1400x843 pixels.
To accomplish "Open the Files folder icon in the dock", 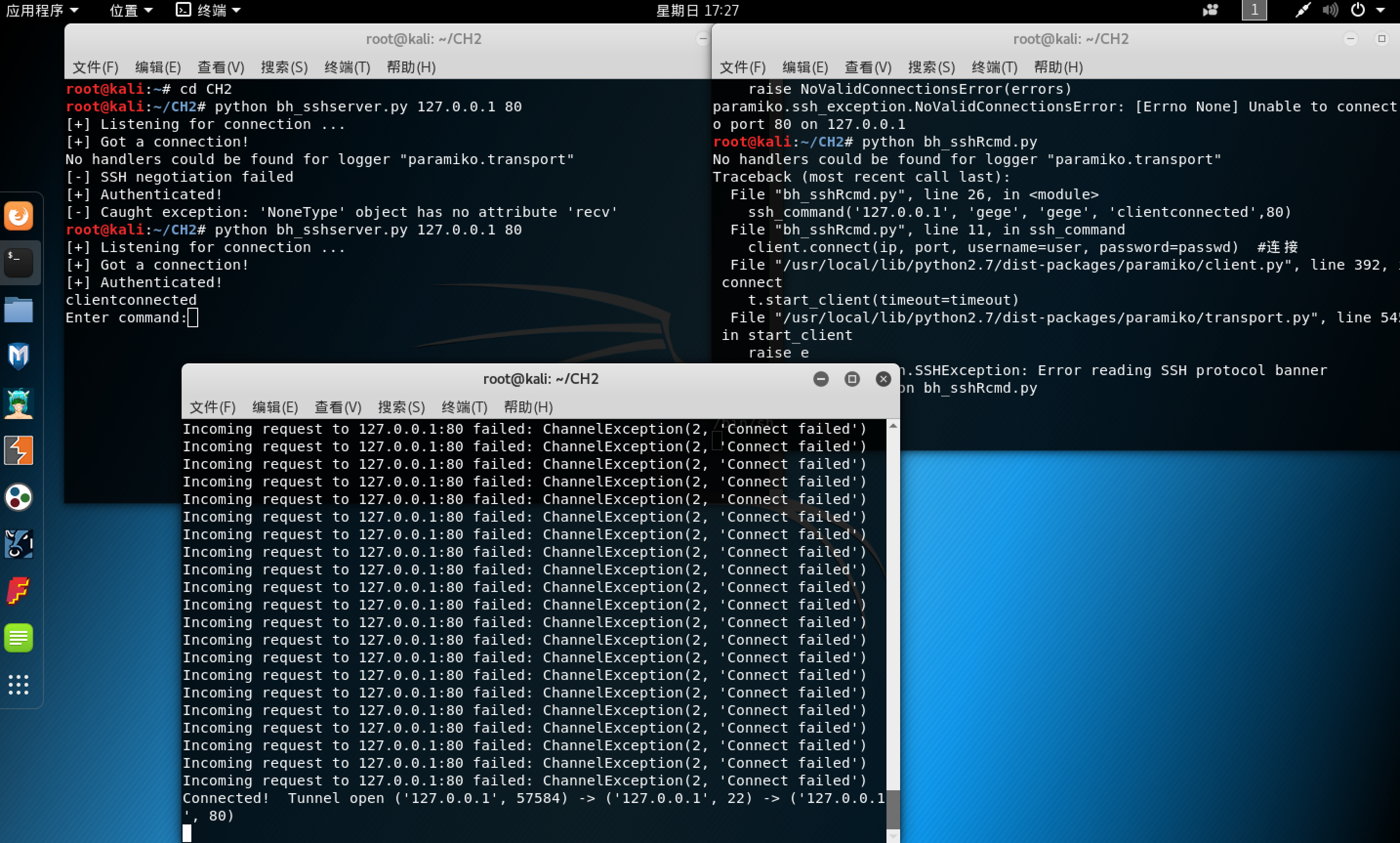I will pos(19,310).
